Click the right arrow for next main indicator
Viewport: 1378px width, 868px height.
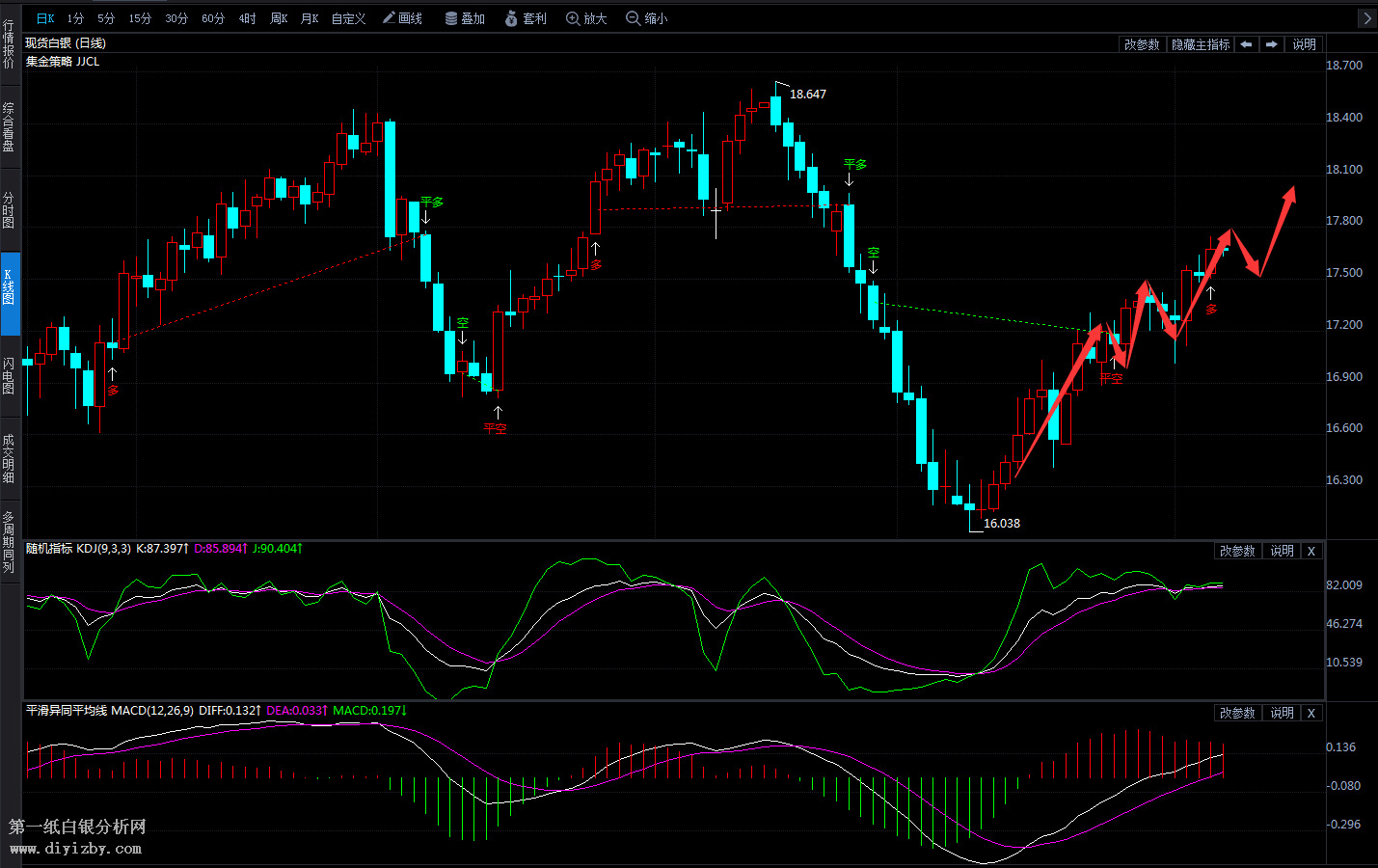click(1271, 44)
